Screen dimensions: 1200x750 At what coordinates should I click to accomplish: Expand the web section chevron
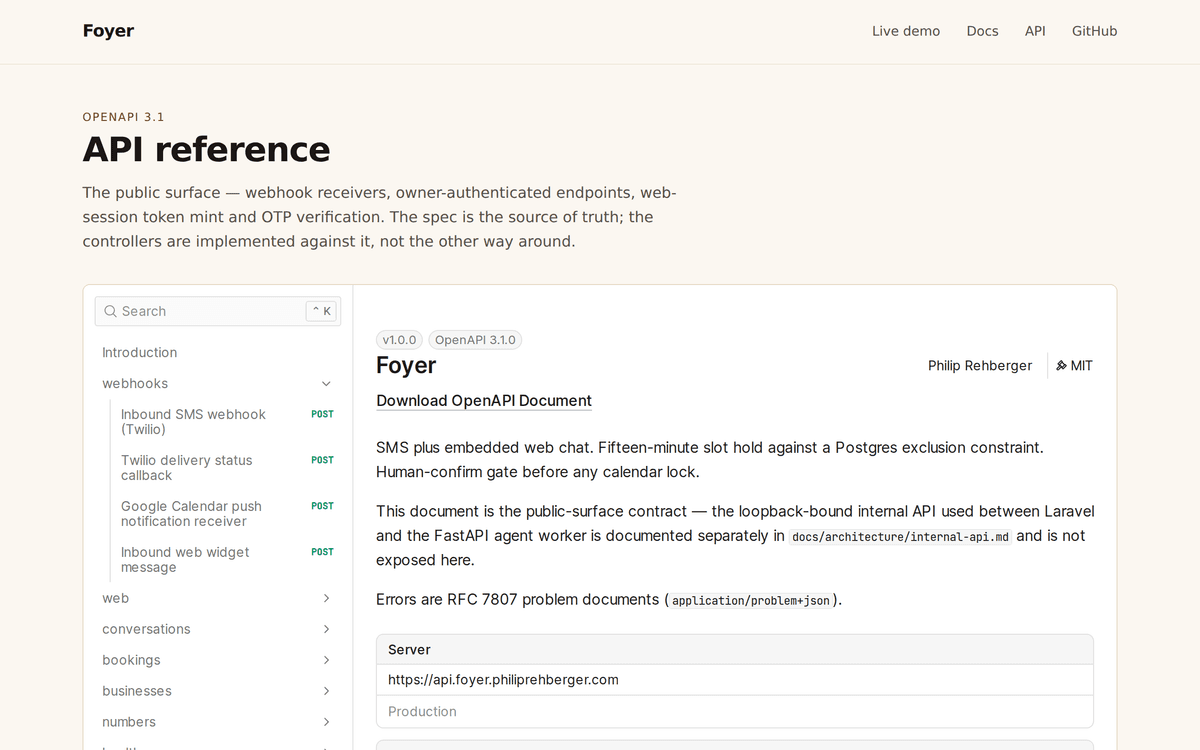point(326,598)
